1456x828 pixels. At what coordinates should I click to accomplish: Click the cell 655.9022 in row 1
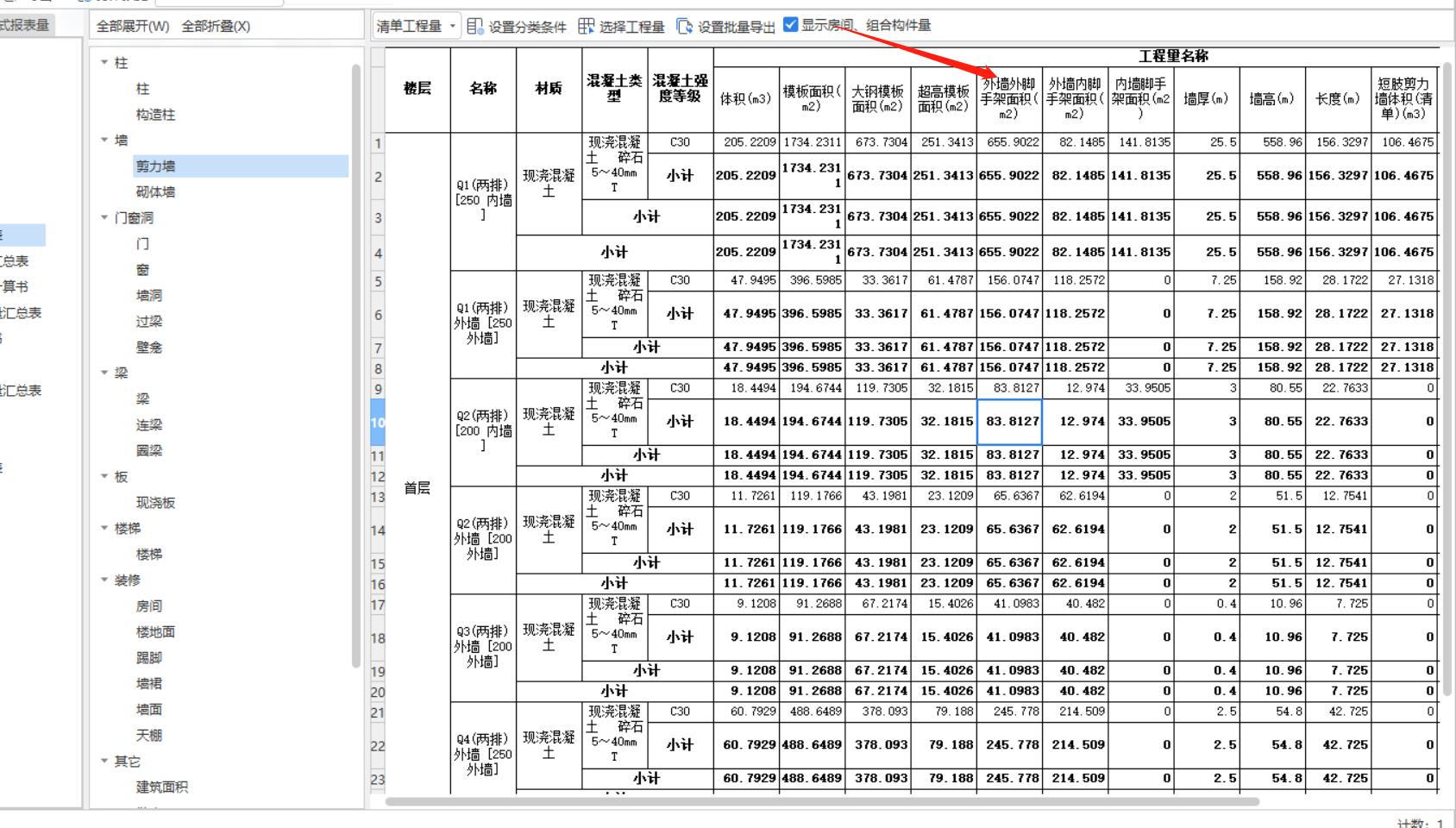1009,142
